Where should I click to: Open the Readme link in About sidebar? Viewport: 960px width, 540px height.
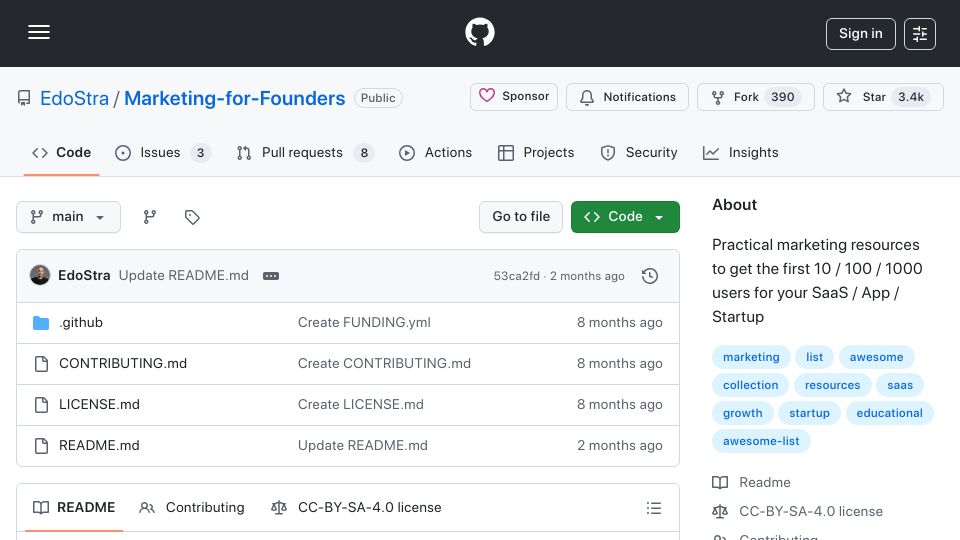(x=751, y=482)
